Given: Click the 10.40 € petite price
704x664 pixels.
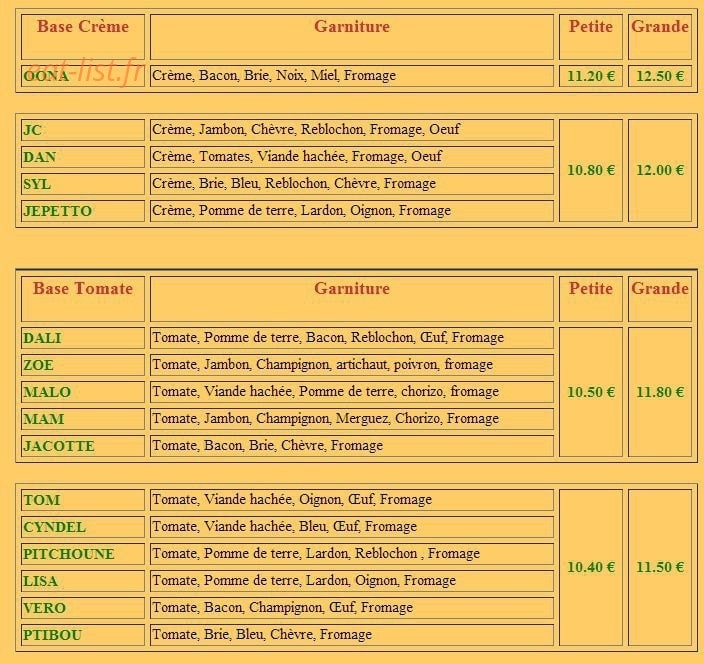Looking at the screenshot, I should (590, 567).
